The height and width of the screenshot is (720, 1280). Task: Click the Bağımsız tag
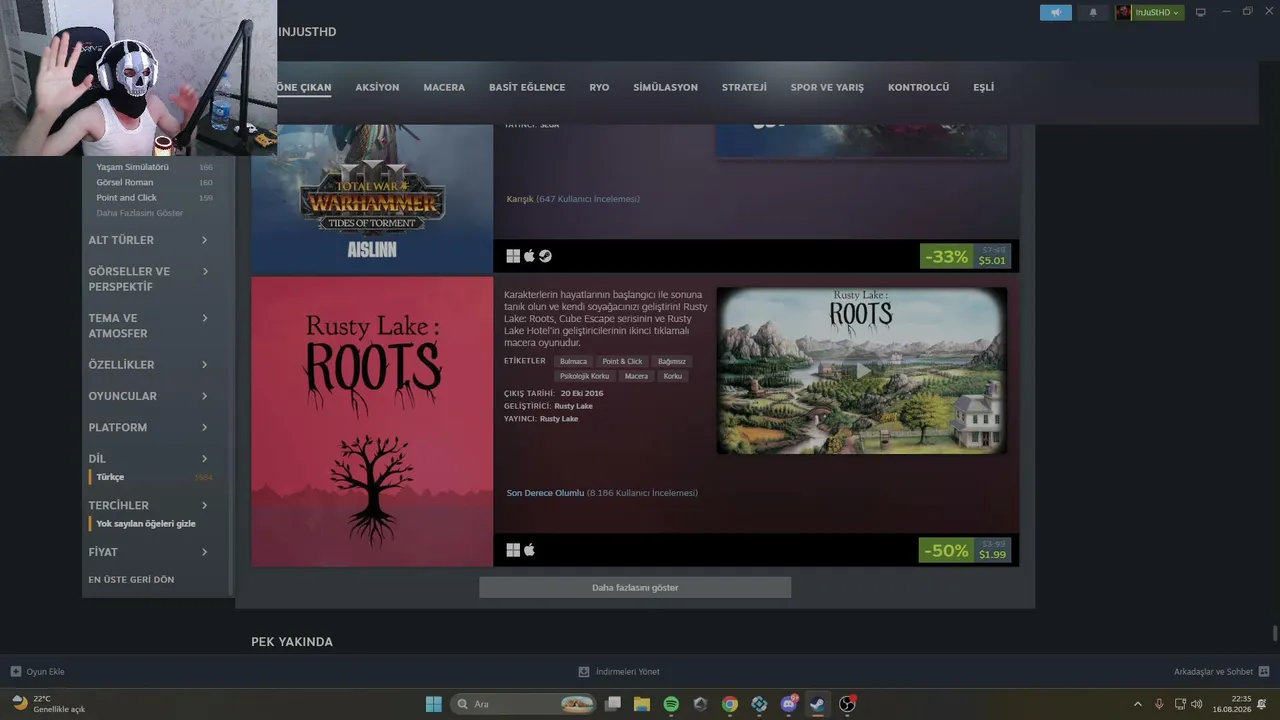tap(671, 362)
